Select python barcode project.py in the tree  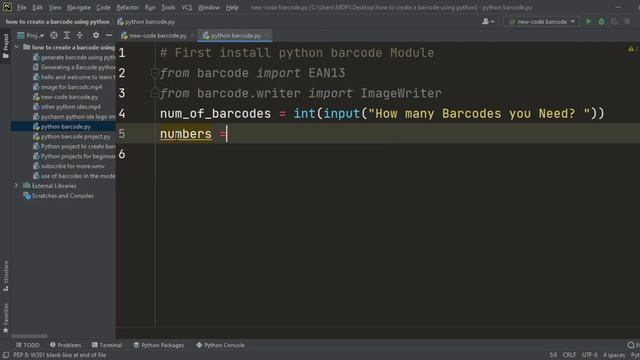(72, 137)
